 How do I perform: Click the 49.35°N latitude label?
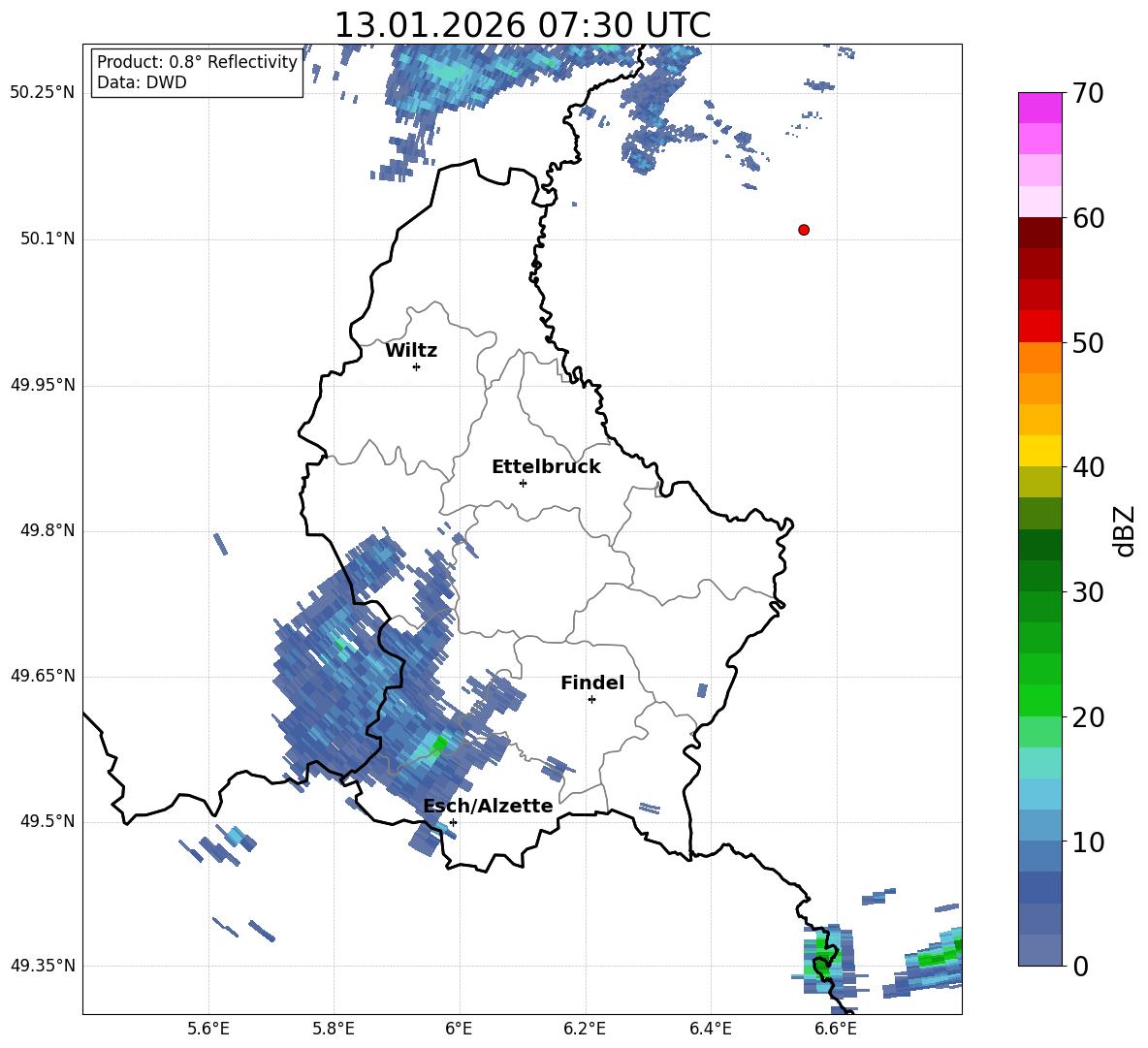click(x=43, y=966)
